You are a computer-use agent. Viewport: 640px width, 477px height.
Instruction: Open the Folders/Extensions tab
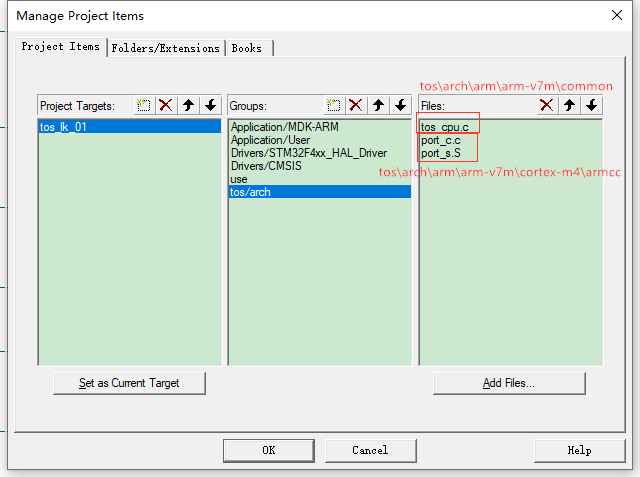pyautogui.click(x=165, y=48)
